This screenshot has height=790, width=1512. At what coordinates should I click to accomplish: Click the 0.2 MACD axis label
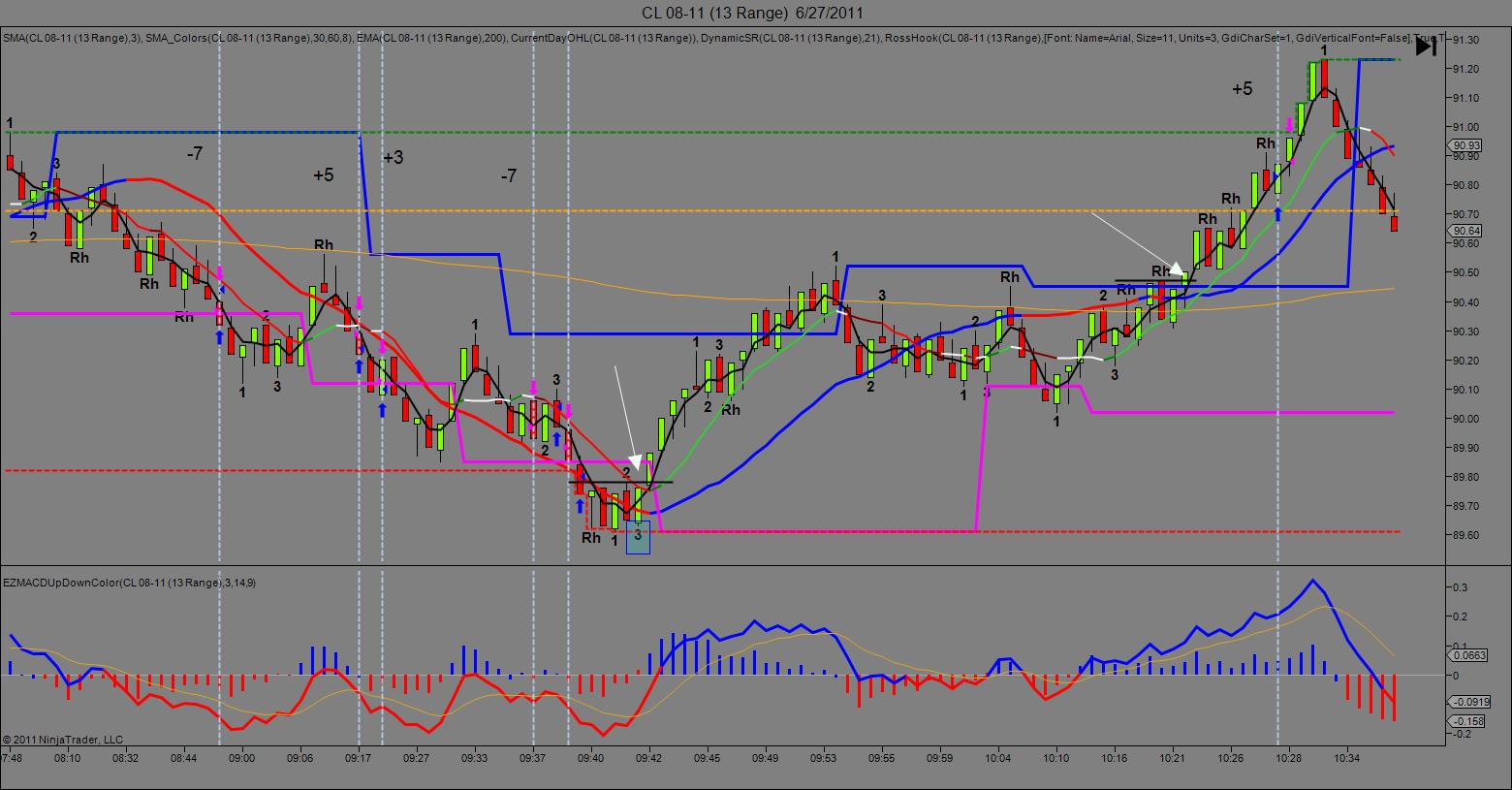(x=1460, y=616)
